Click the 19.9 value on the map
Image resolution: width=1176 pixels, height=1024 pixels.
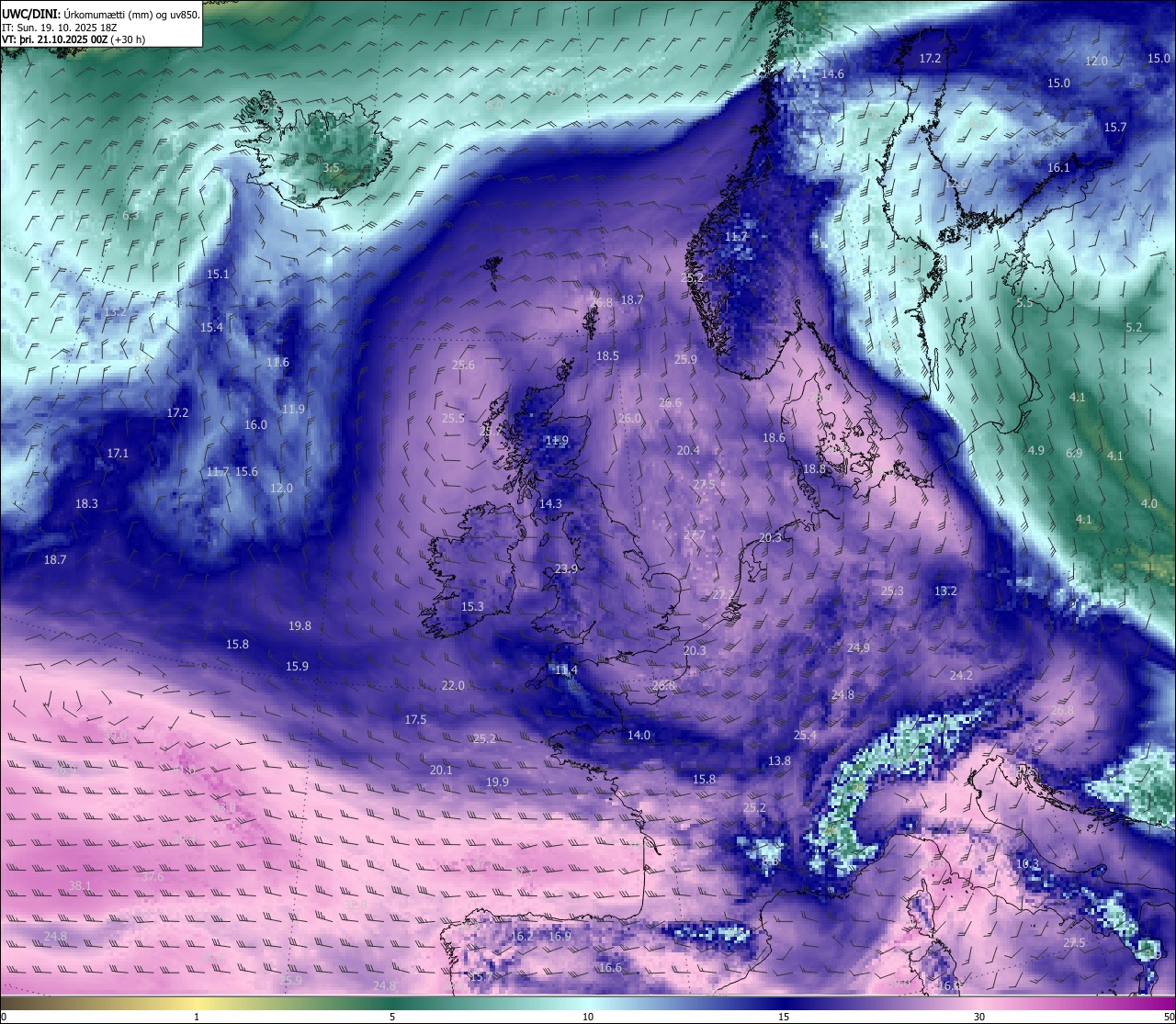[x=497, y=782]
